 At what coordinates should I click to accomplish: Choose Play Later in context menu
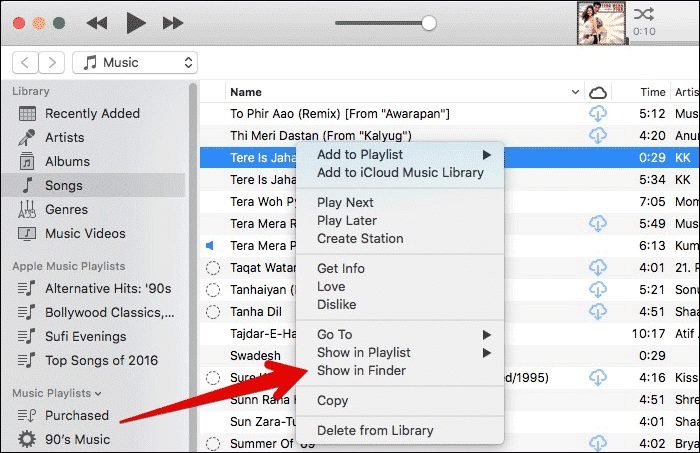pos(400,220)
